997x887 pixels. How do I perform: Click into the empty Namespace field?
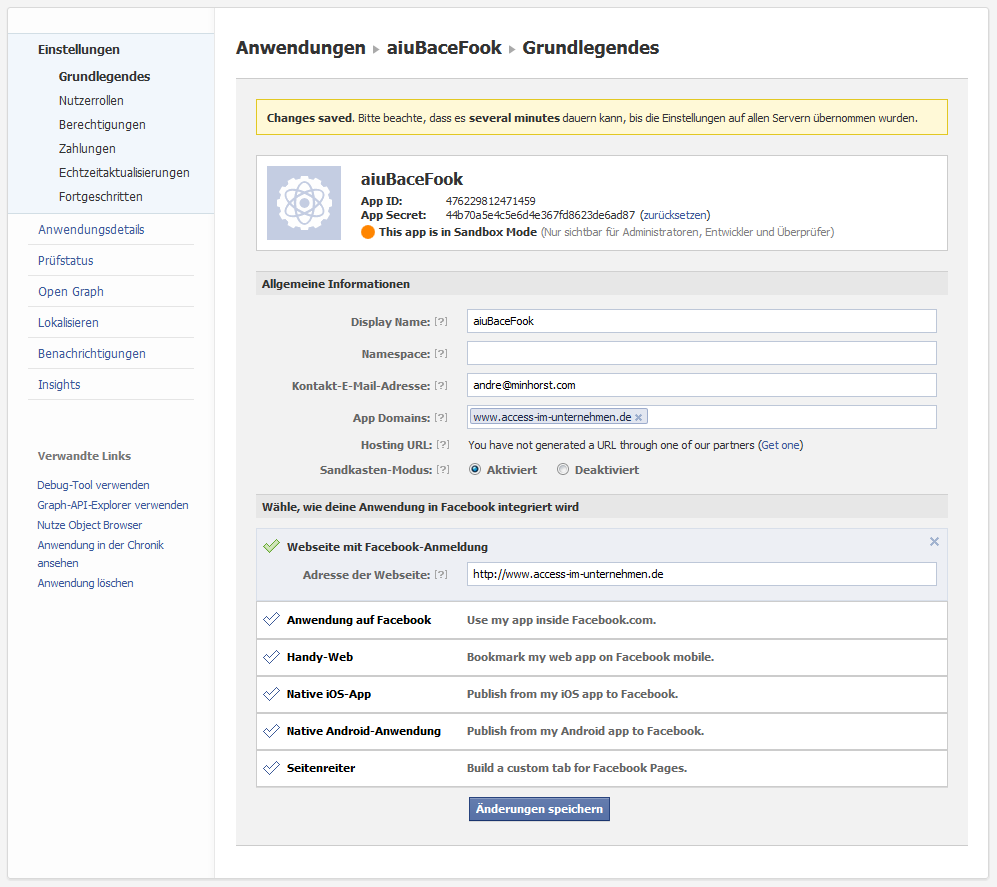point(701,353)
